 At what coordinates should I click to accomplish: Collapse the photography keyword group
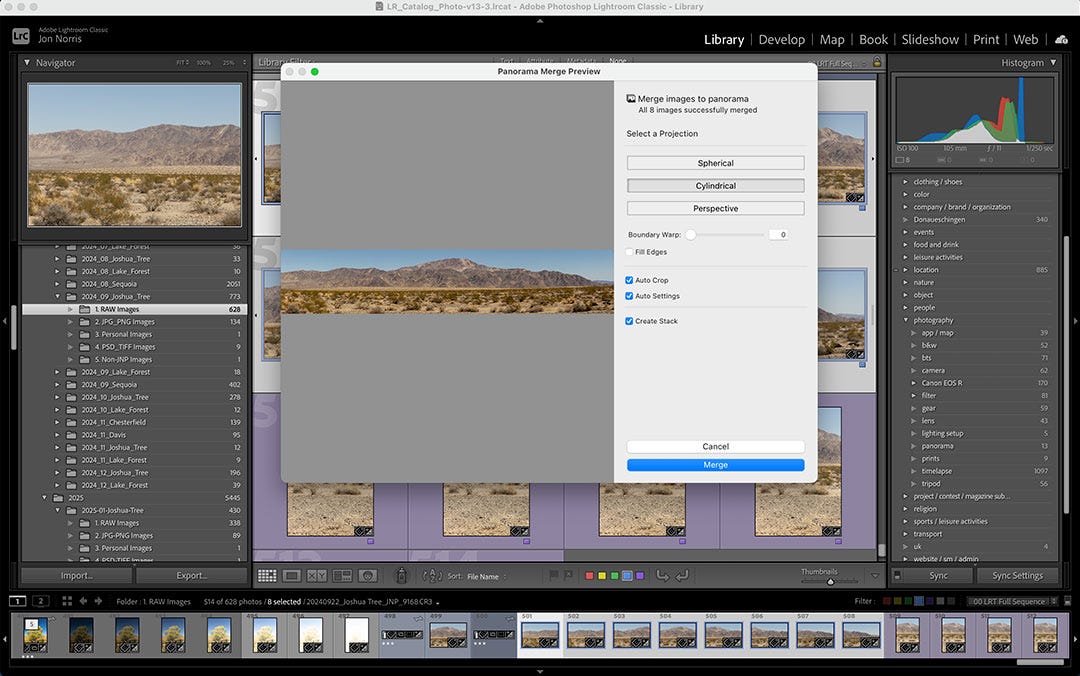click(x=906, y=320)
